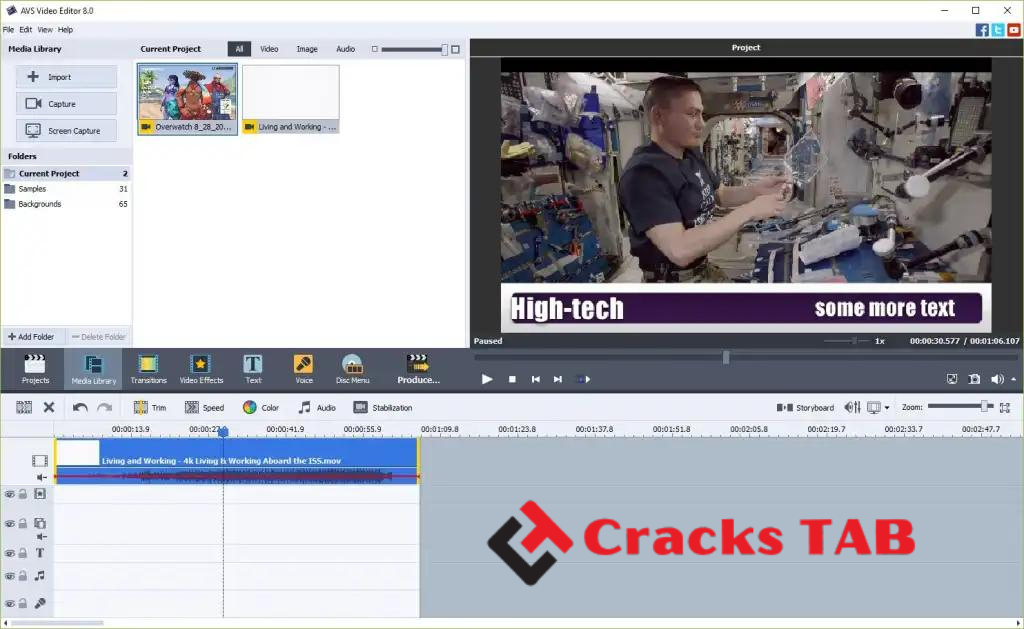Toggle full screen preview
The width and height of the screenshot is (1024, 629).
[x=952, y=379]
